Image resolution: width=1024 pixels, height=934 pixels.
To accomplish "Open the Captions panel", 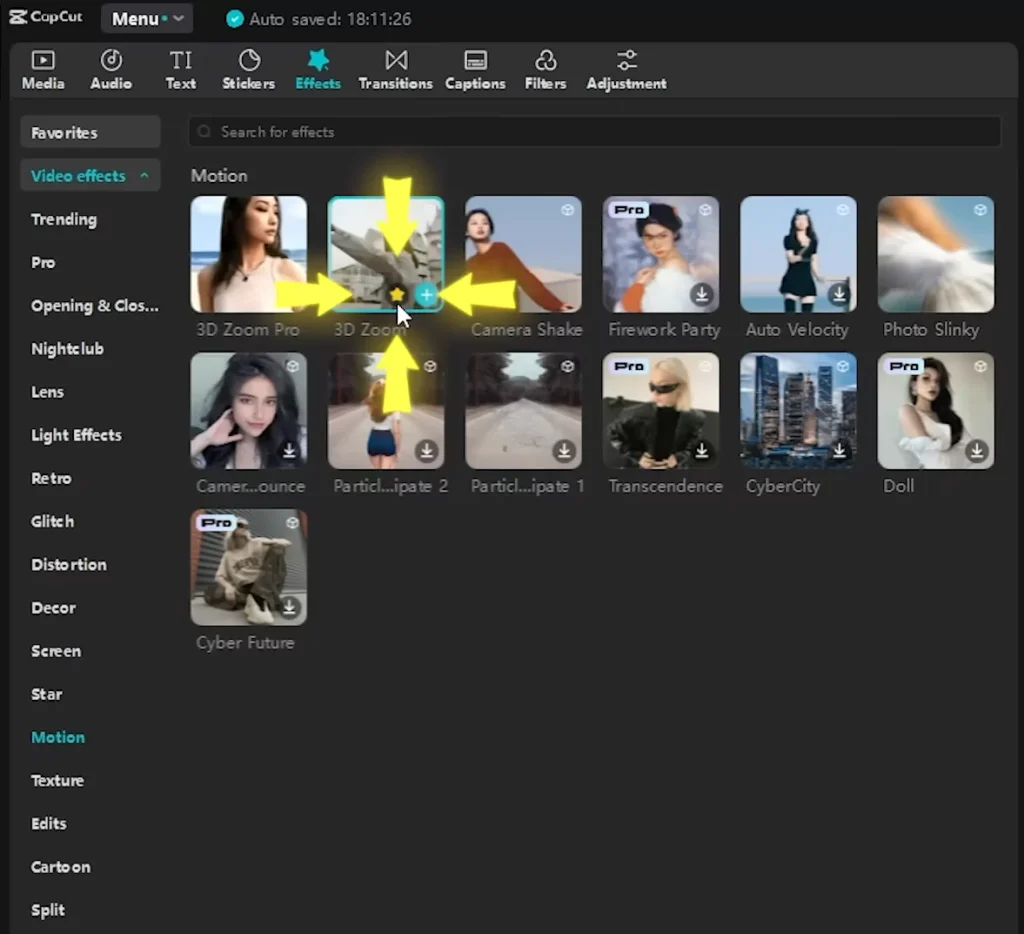I will pos(475,68).
